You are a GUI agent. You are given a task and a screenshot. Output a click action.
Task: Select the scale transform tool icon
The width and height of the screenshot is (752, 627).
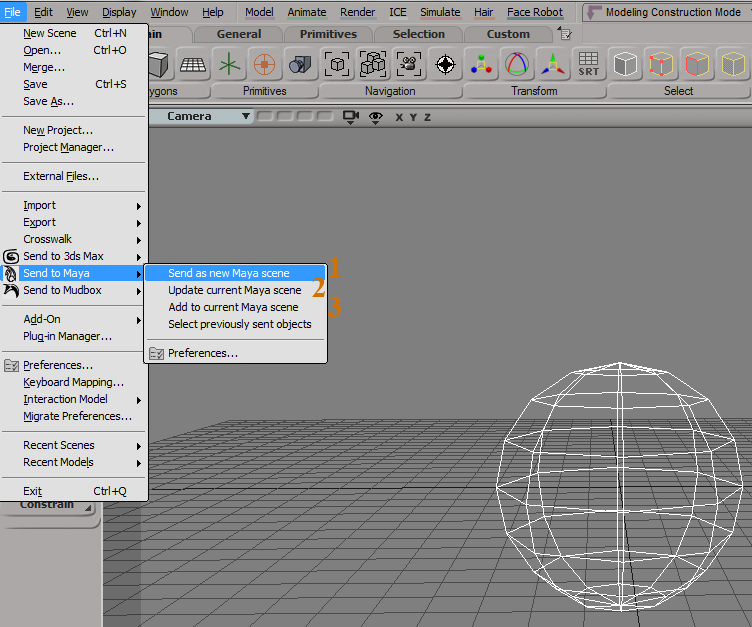pos(481,64)
